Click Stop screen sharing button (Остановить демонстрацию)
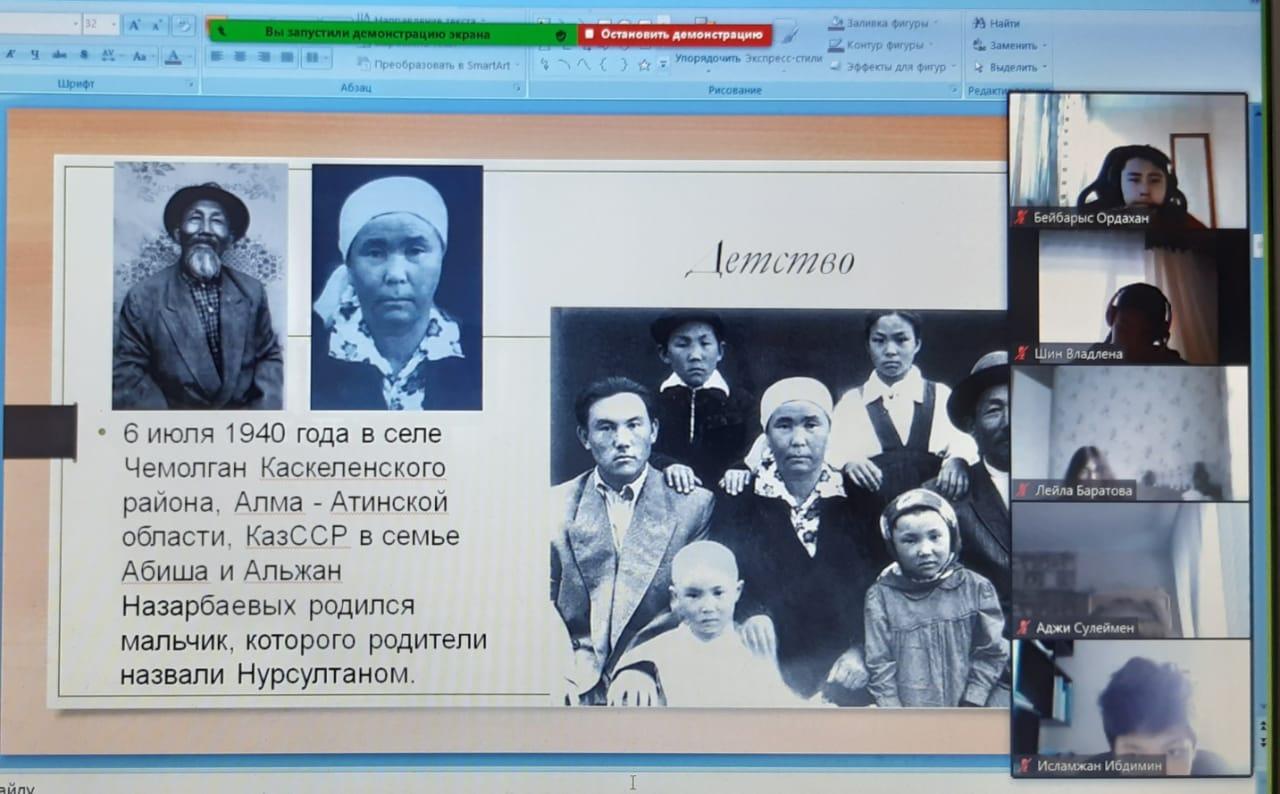The height and width of the screenshot is (794, 1280). 675,34
